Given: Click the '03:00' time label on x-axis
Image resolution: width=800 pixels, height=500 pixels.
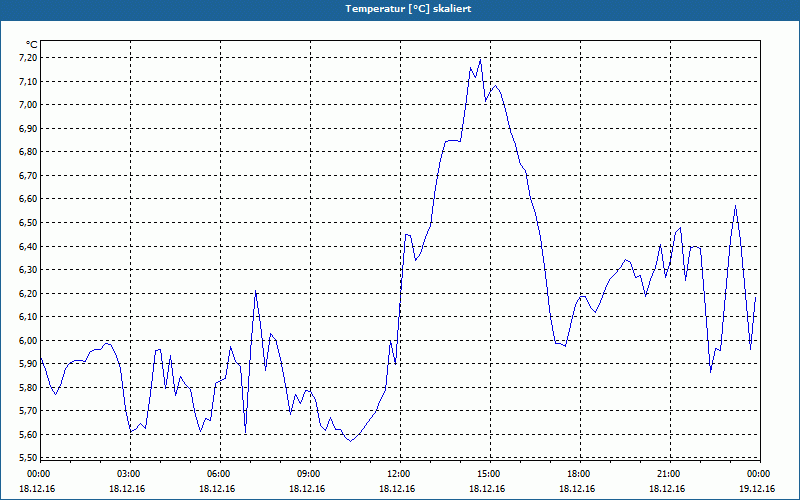Looking at the screenshot, I should pyautogui.click(x=129, y=474).
